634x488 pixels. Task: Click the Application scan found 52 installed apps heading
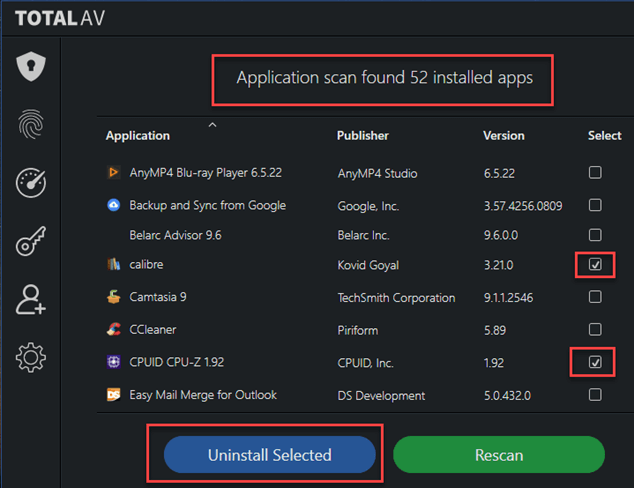coord(385,78)
